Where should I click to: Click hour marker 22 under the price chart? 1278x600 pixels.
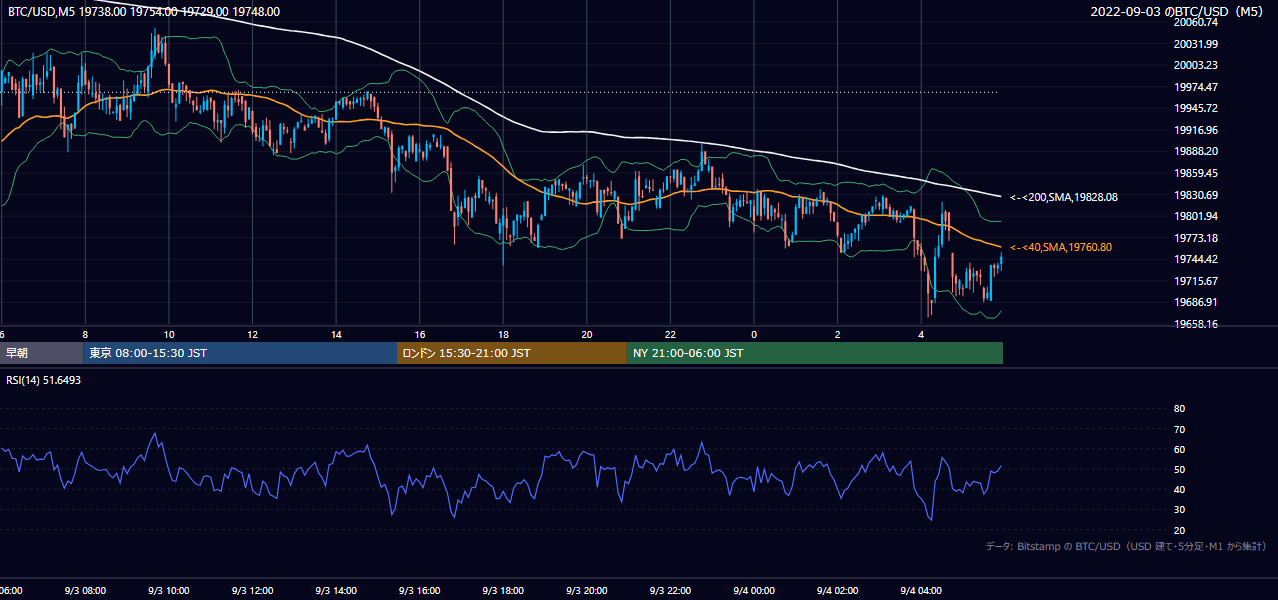point(670,334)
